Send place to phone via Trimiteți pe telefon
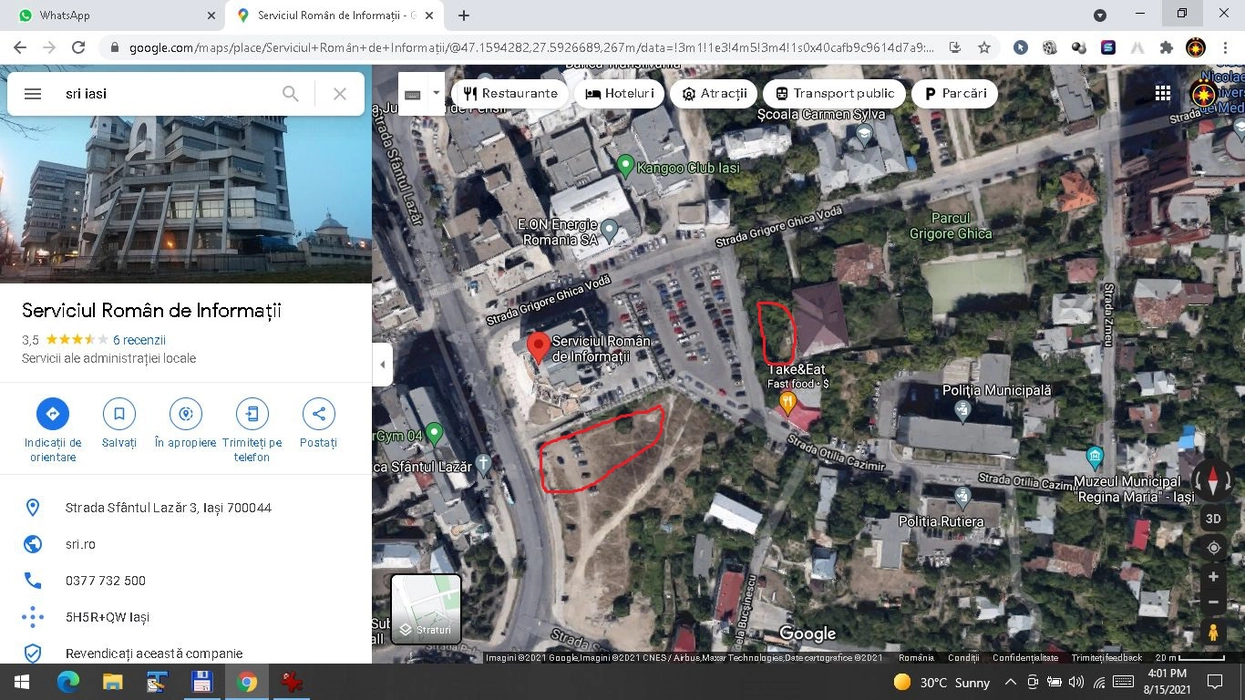1245x700 pixels. pyautogui.click(x=252, y=428)
